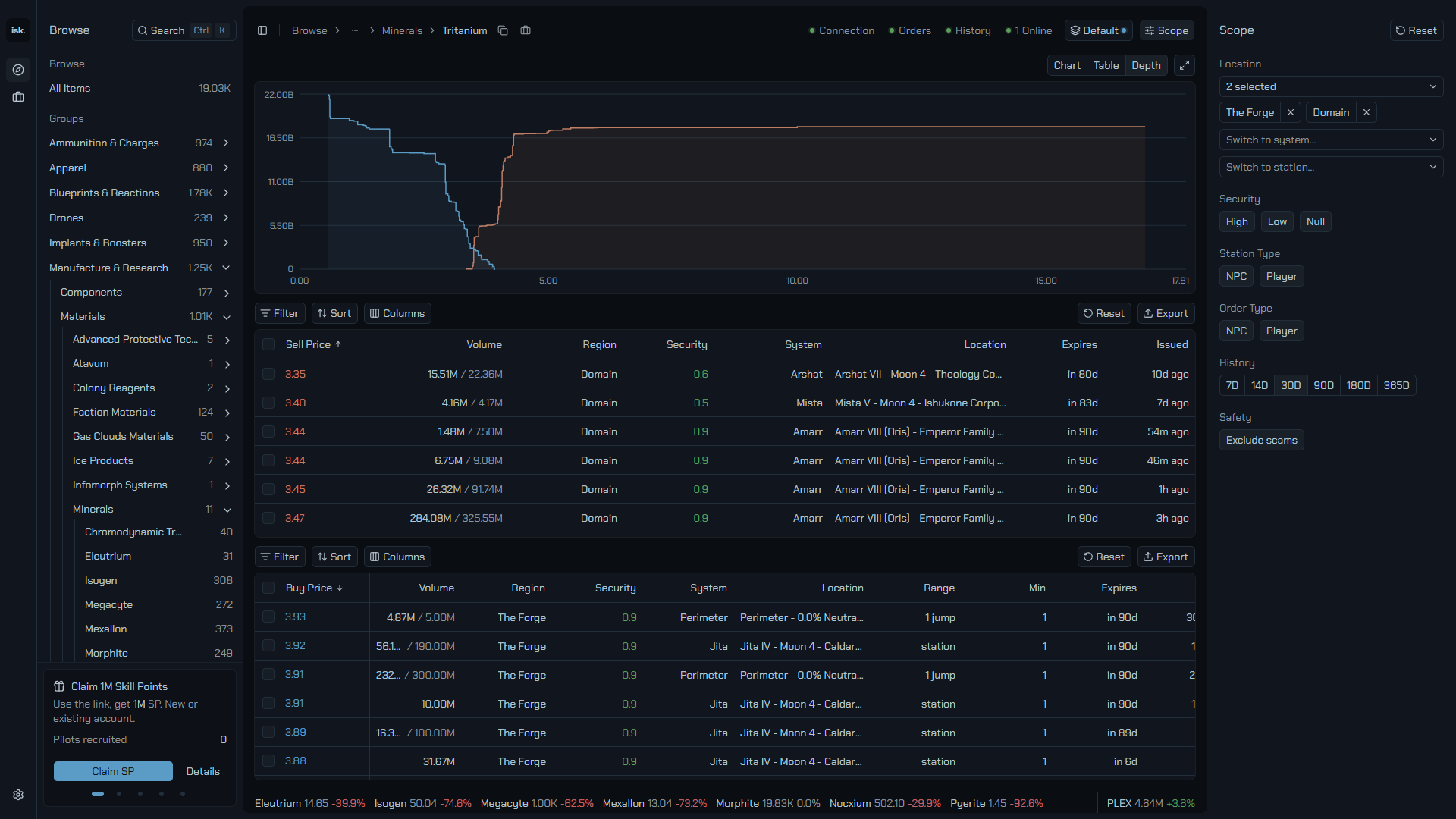Check the 3.47 sell order row
Image resolution: width=1456 pixels, height=819 pixels.
click(268, 518)
